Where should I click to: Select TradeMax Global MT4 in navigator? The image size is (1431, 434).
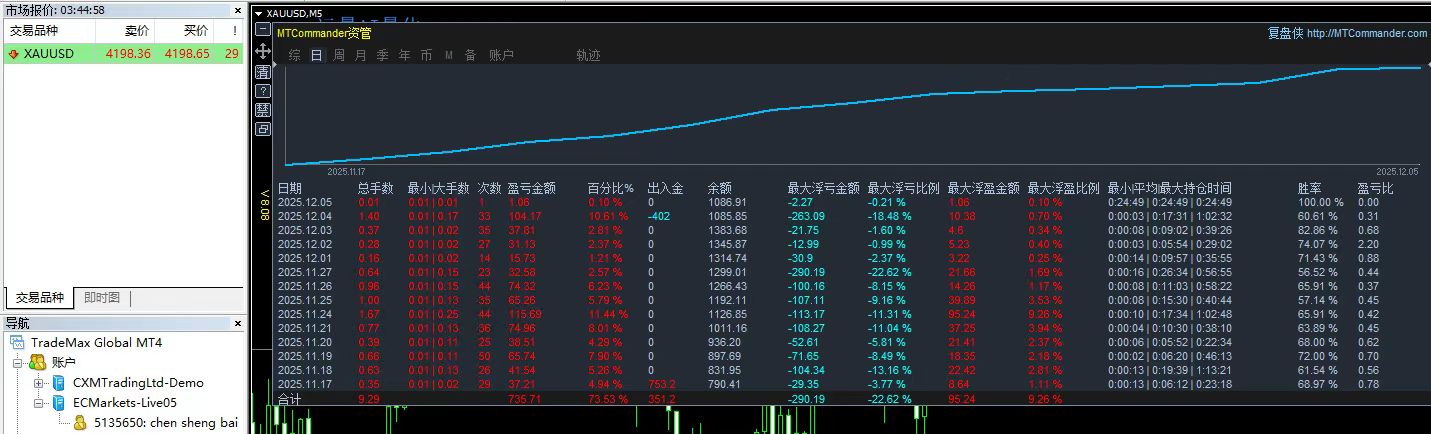point(96,342)
